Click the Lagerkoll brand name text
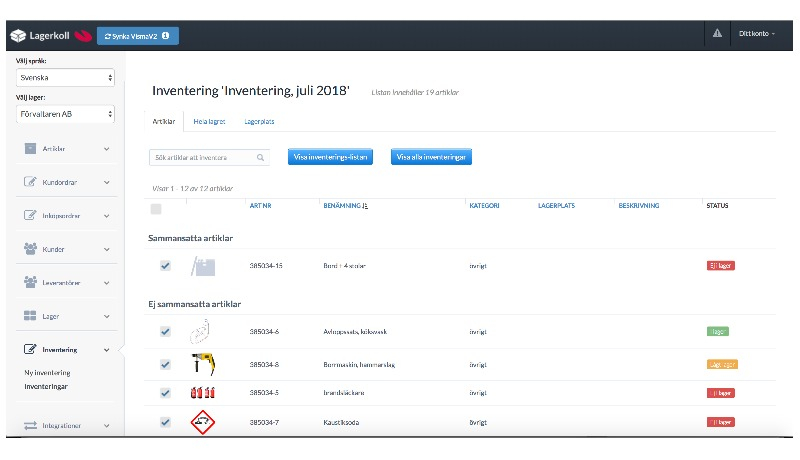Image resolution: width=800 pixels, height=460 pixels. [49, 36]
